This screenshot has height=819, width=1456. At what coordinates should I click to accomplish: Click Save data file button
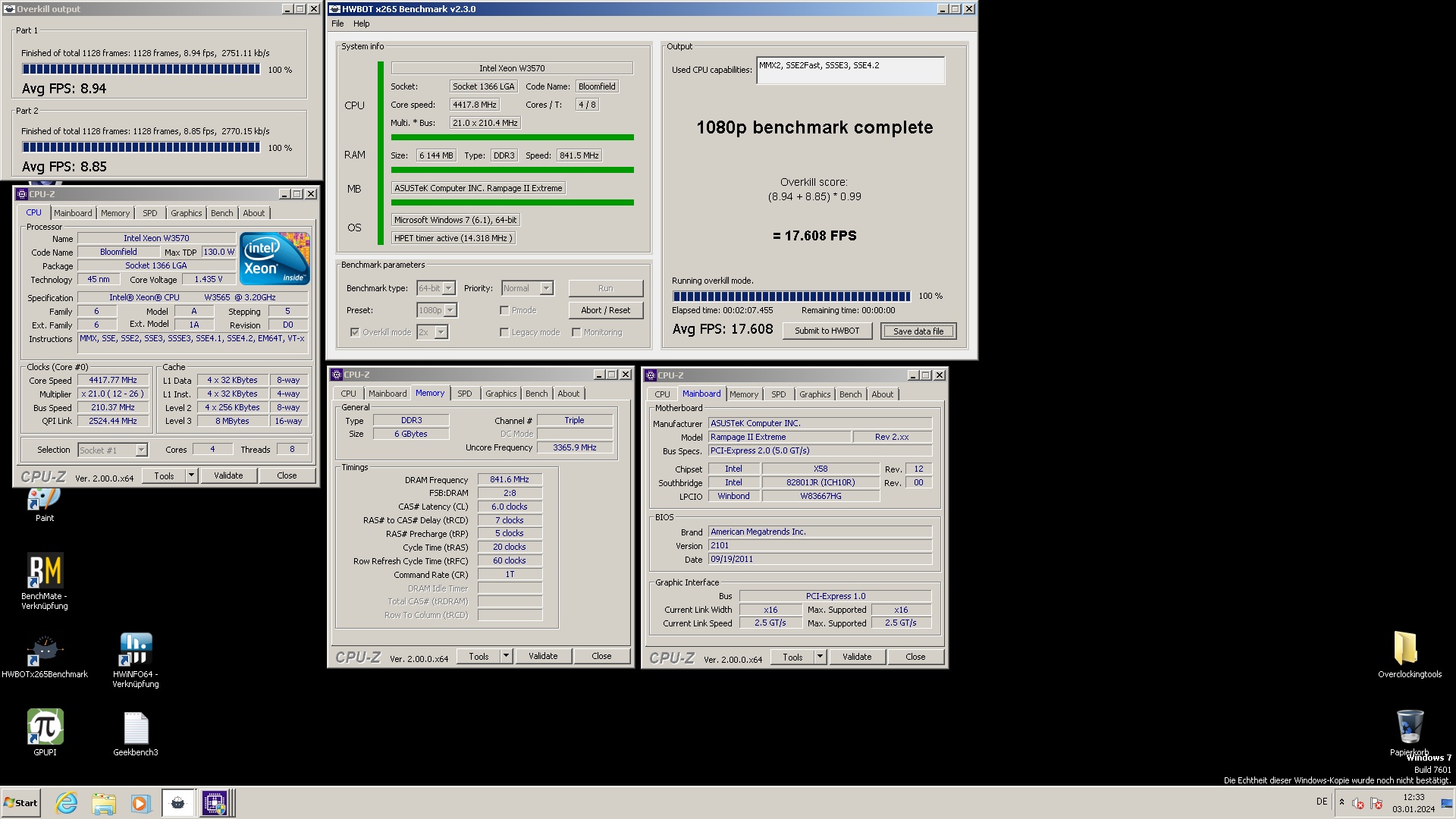(x=918, y=331)
